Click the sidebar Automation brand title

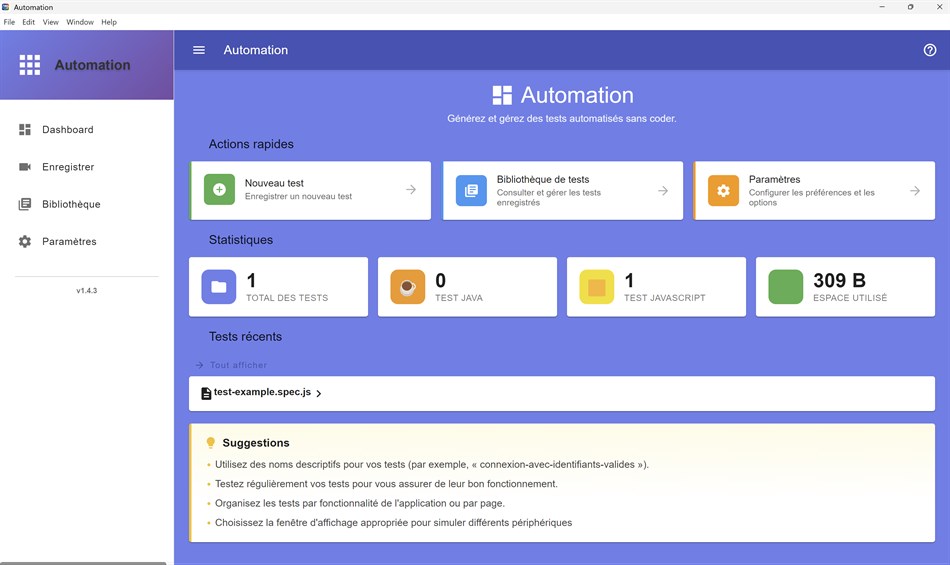[x=92, y=65]
